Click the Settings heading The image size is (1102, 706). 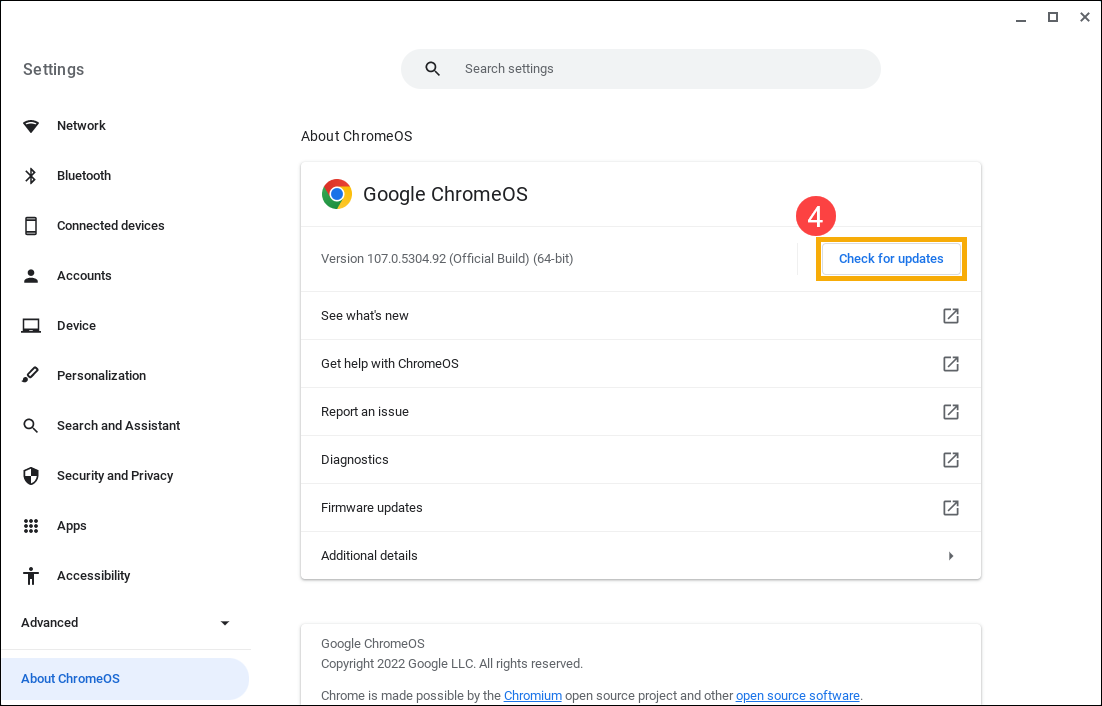tap(53, 70)
